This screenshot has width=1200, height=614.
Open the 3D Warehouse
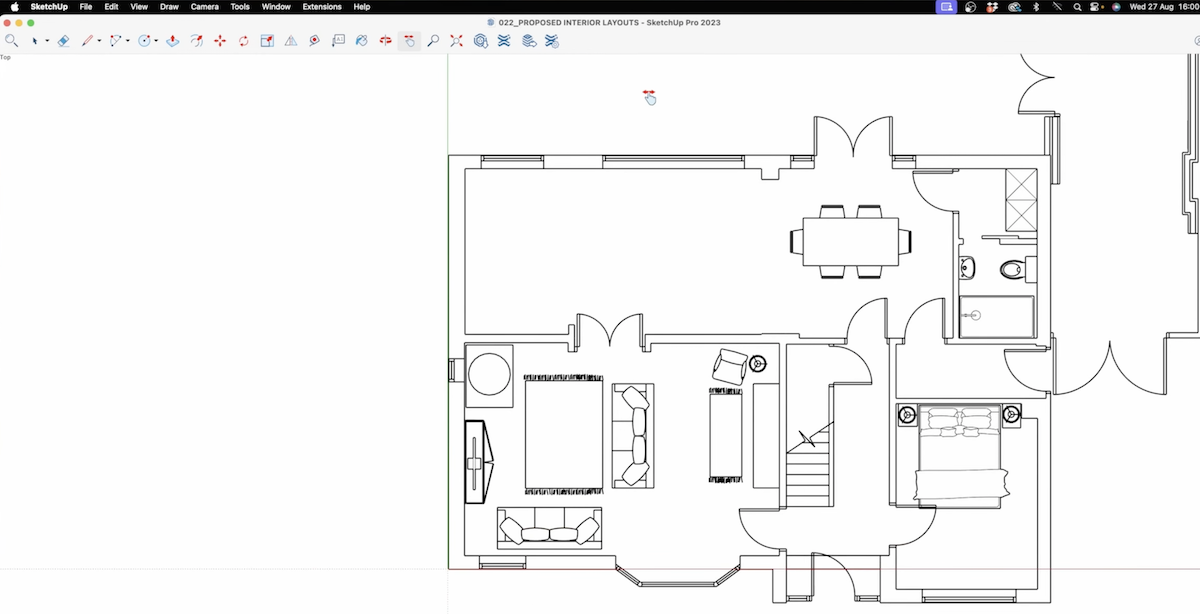point(481,41)
